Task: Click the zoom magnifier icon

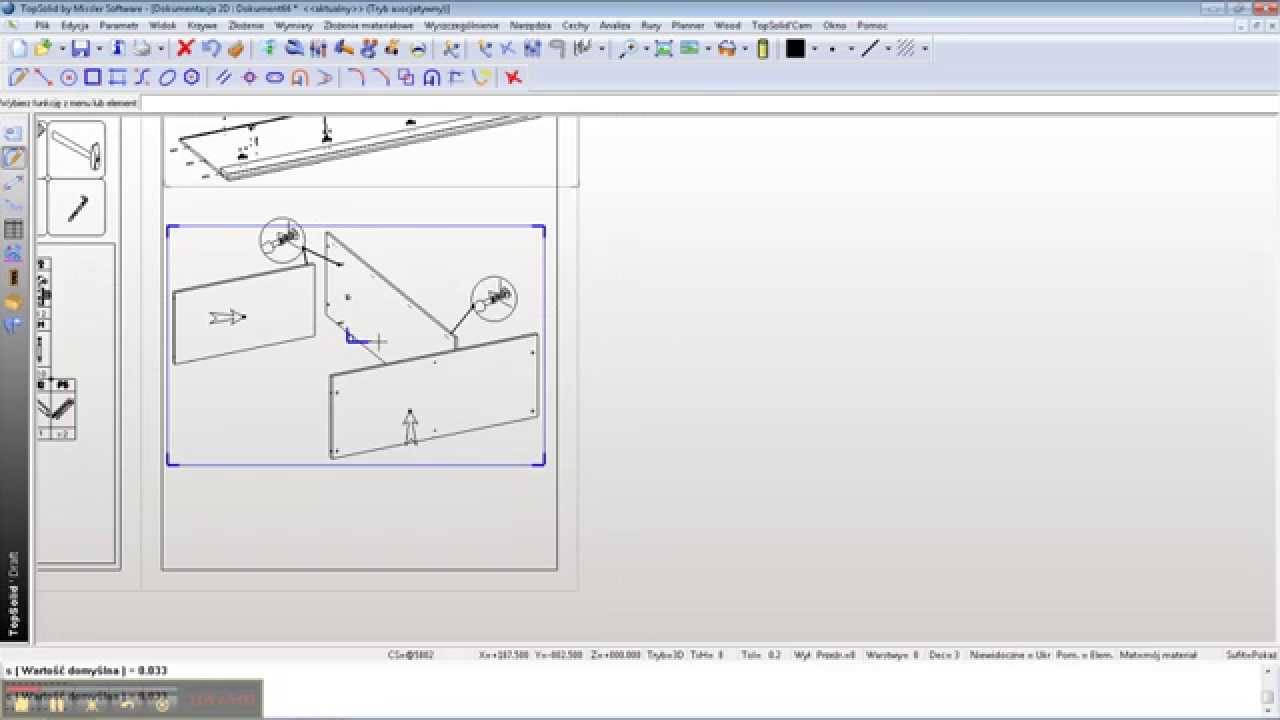Action: [x=628, y=48]
